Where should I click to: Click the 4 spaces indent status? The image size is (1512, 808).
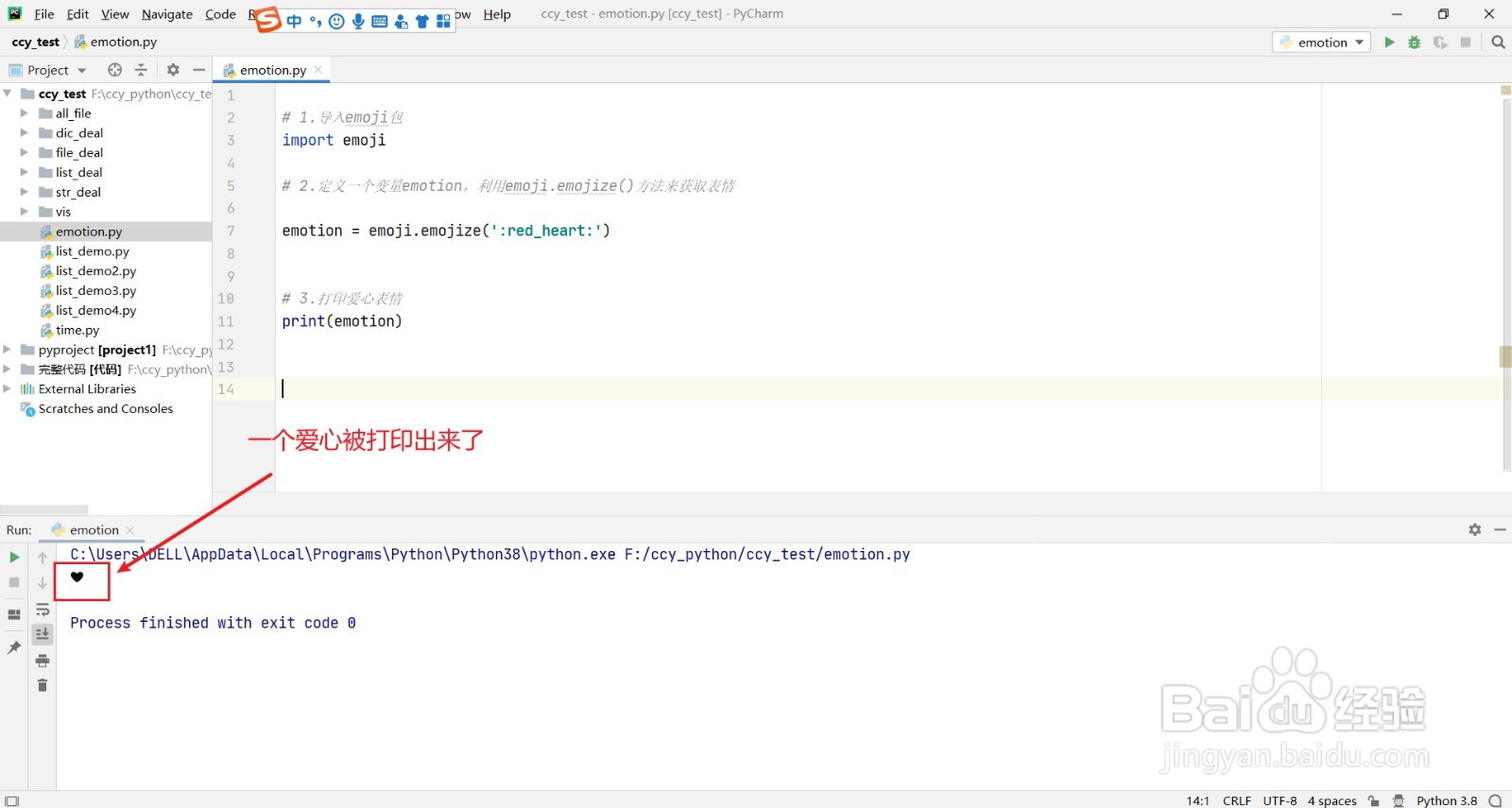coord(1332,800)
